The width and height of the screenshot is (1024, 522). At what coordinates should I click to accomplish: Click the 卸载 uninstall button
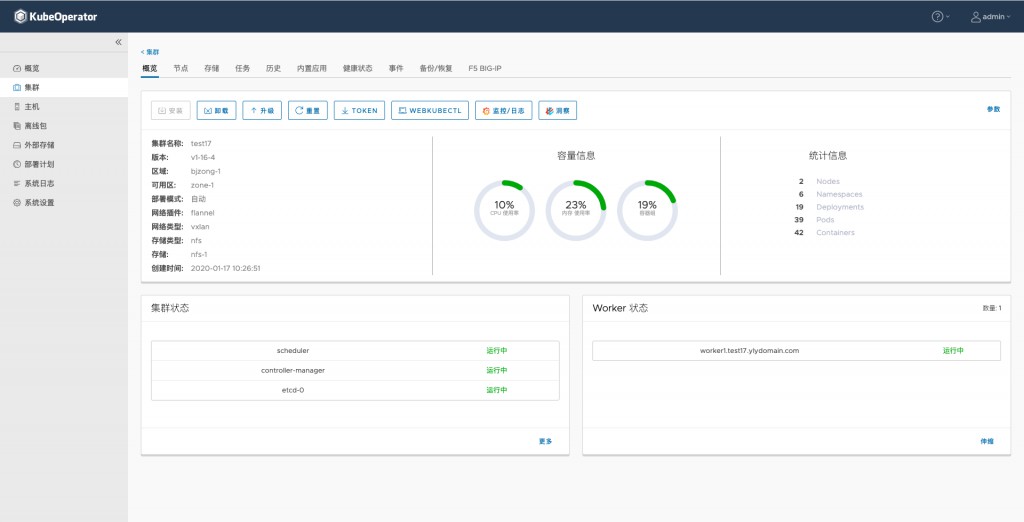click(216, 110)
